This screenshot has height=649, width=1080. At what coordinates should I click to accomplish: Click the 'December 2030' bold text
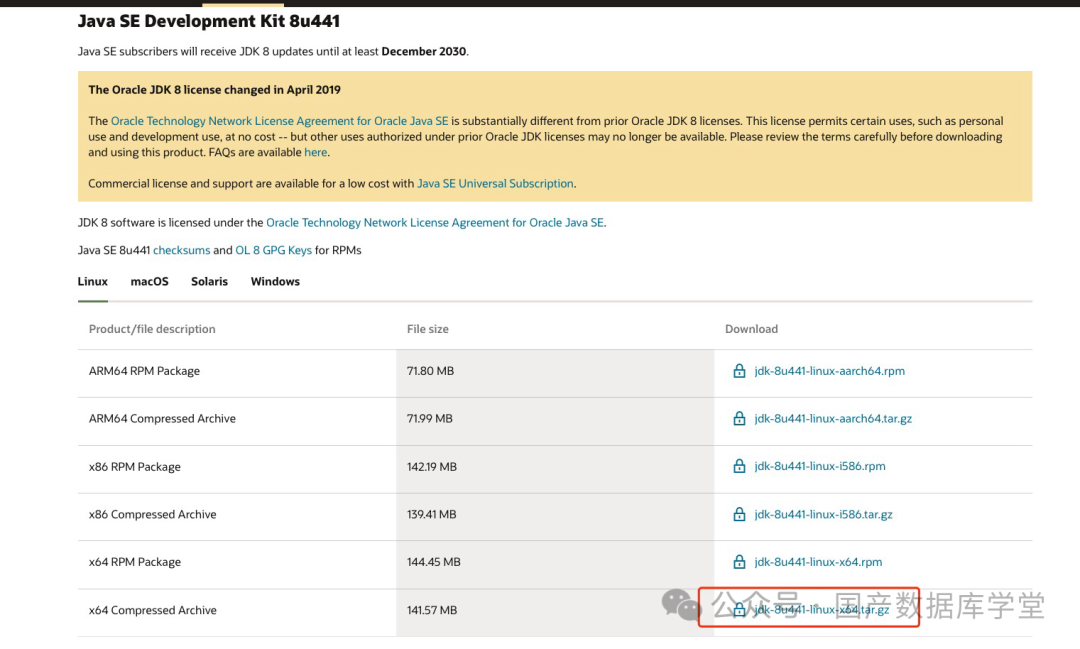pyautogui.click(x=424, y=51)
